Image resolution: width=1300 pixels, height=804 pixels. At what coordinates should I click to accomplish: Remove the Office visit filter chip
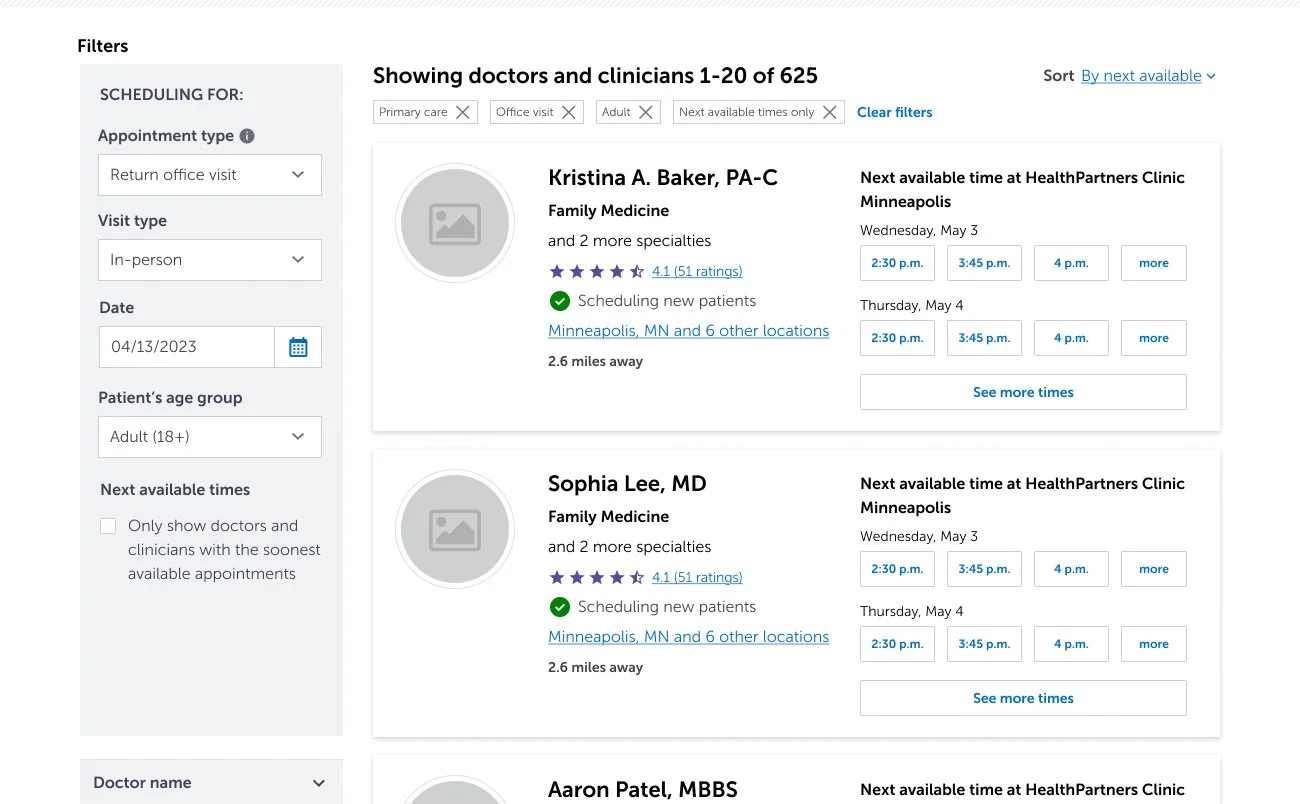[568, 112]
